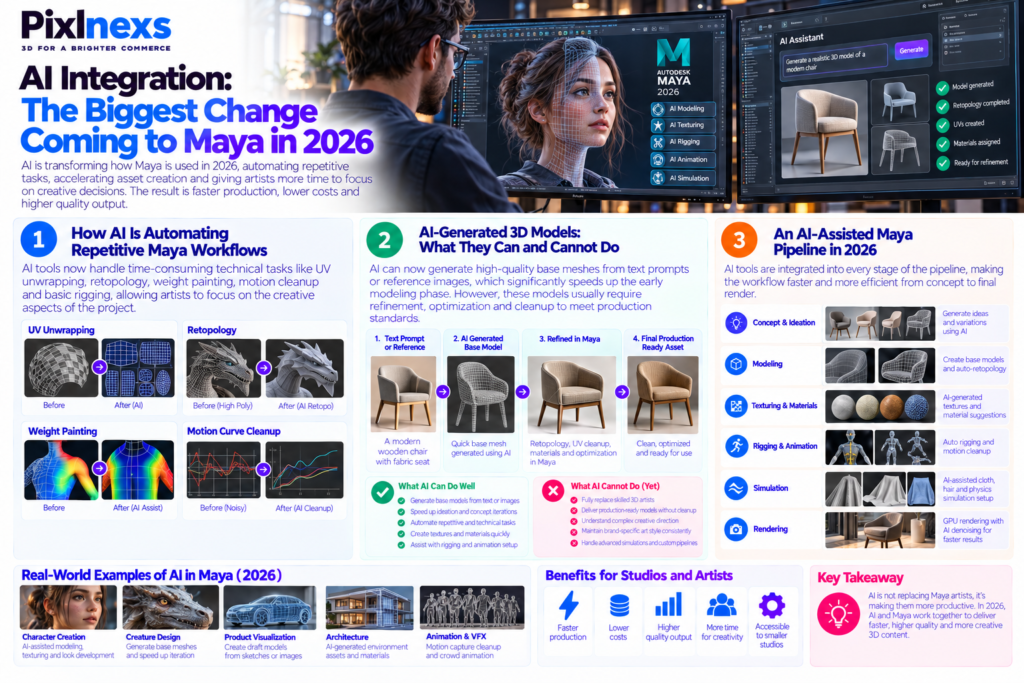Click the gear icon Accessible to smaller studios
Image resolution: width=1024 pixels, height=683 pixels.
click(x=772, y=605)
